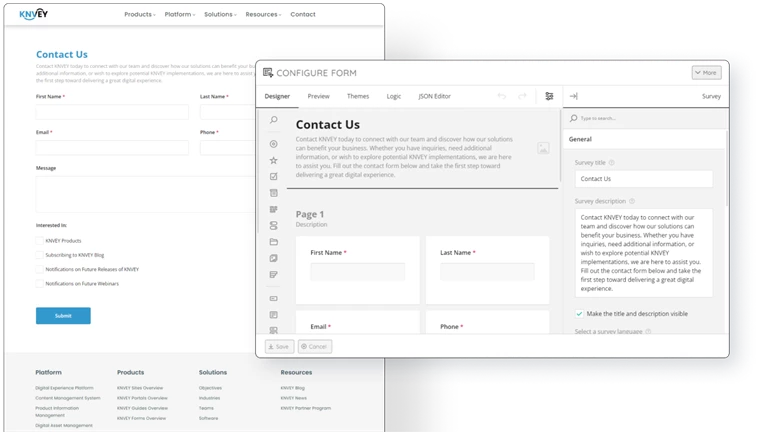Open the More dropdown in Configure Form
The height and width of the screenshot is (432, 768).
pos(705,73)
